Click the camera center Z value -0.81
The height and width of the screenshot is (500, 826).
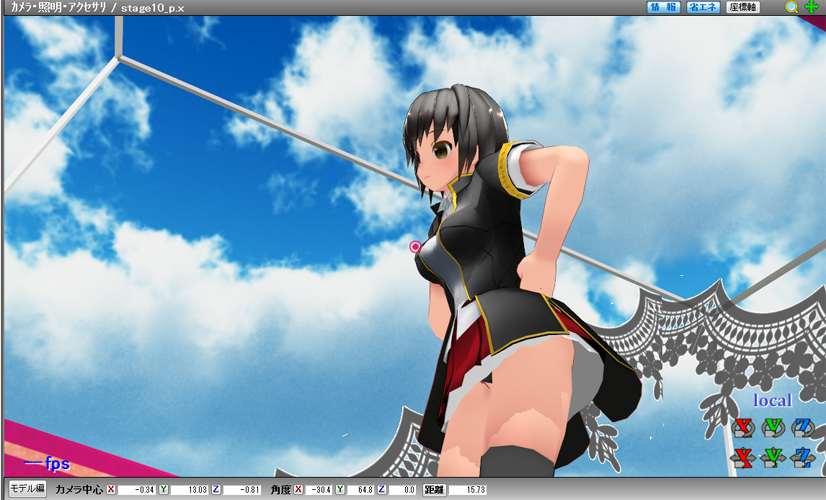point(242,489)
